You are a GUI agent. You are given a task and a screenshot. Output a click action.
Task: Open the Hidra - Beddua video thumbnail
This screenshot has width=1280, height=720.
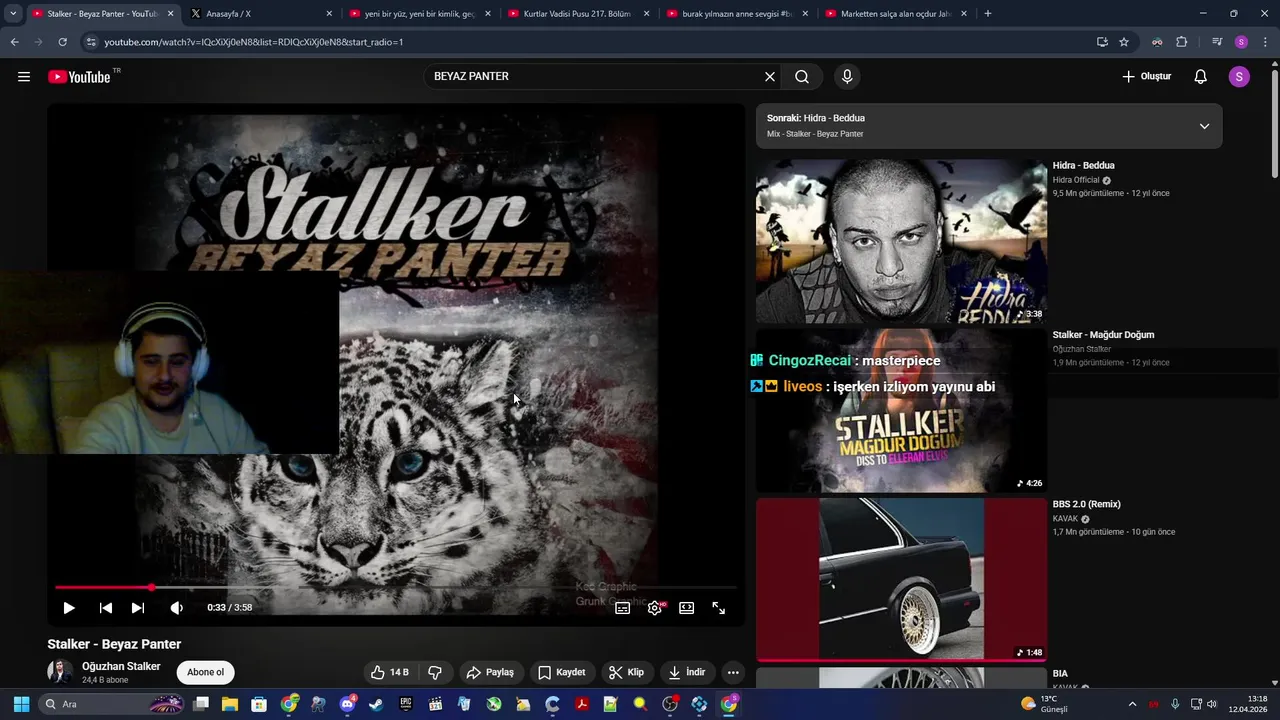point(901,241)
